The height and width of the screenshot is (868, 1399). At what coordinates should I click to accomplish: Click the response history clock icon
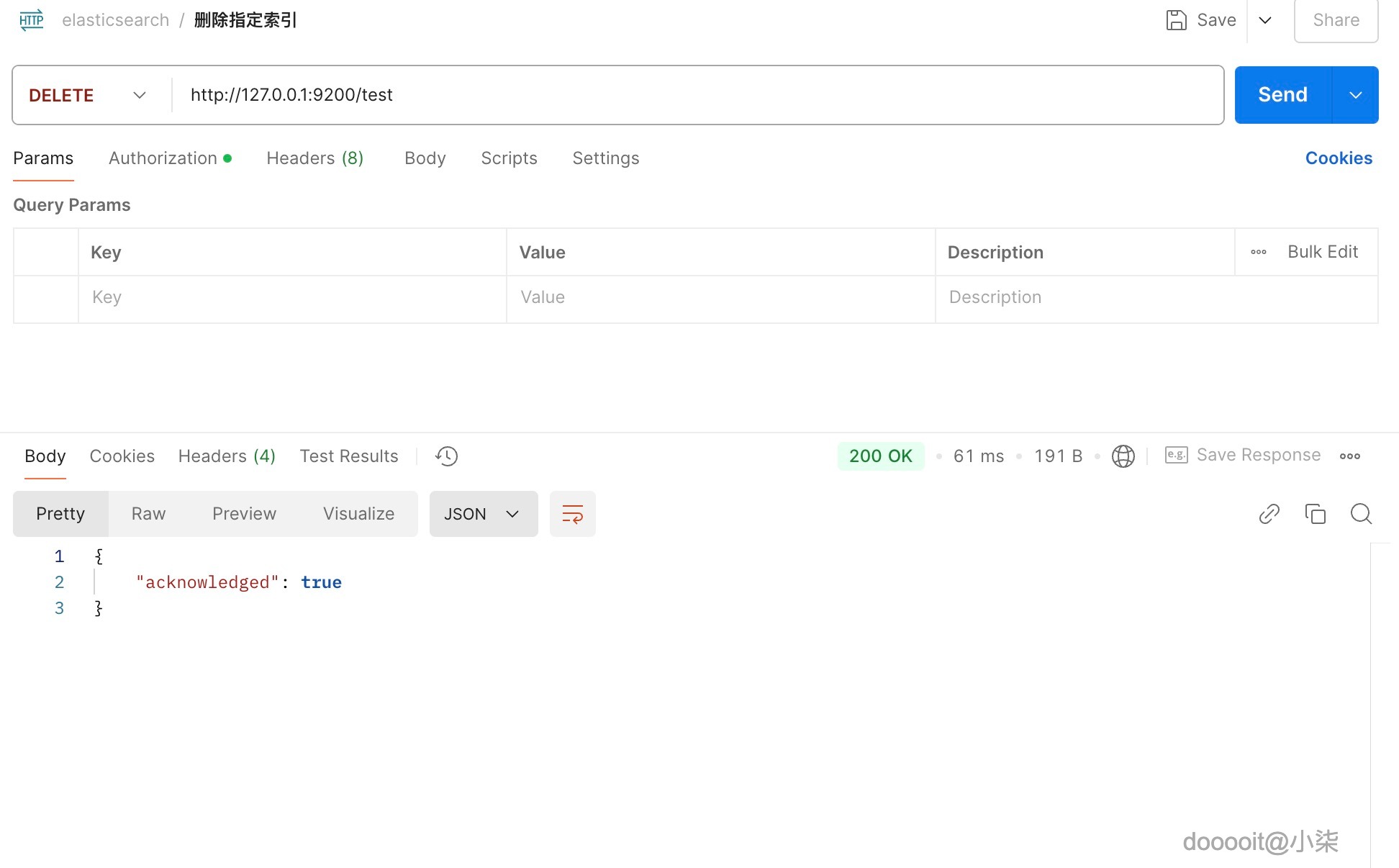pos(446,456)
